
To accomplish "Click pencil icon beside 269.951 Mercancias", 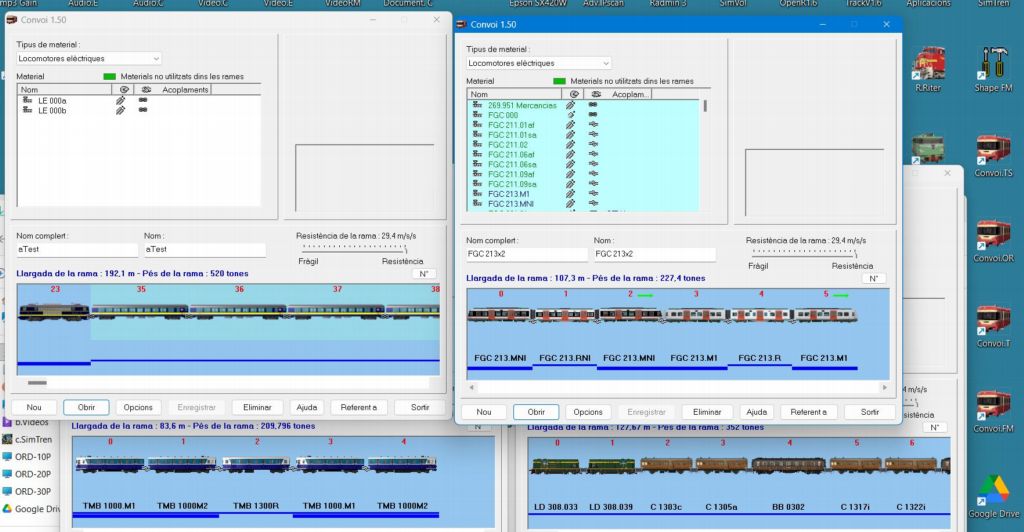I will (570, 105).
